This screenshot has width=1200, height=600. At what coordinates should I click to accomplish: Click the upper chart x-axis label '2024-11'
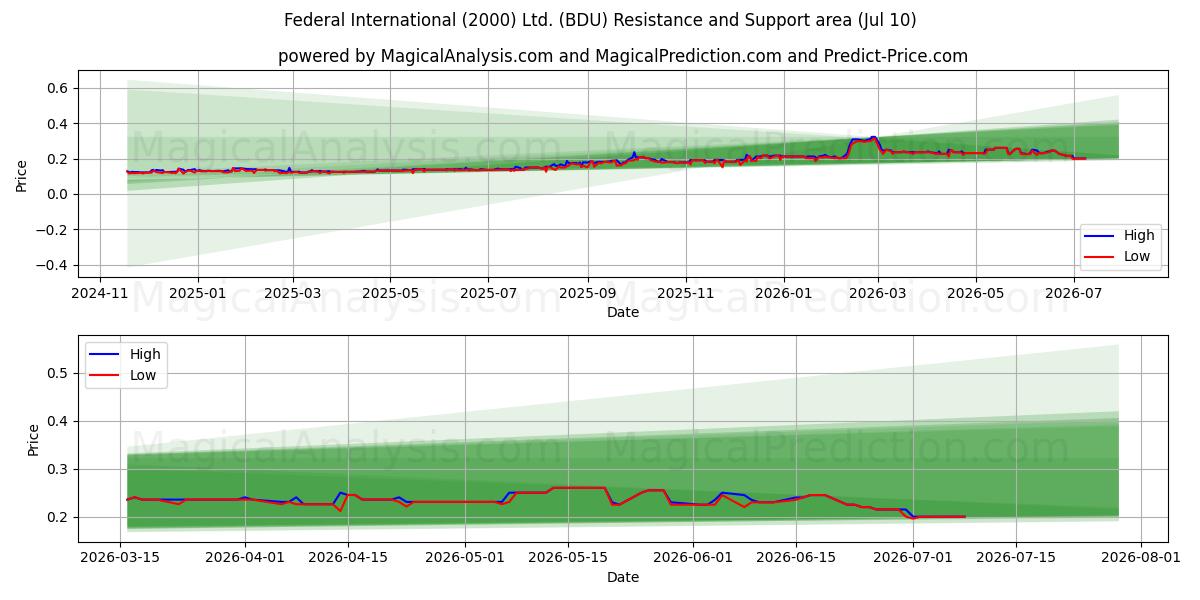[100, 294]
